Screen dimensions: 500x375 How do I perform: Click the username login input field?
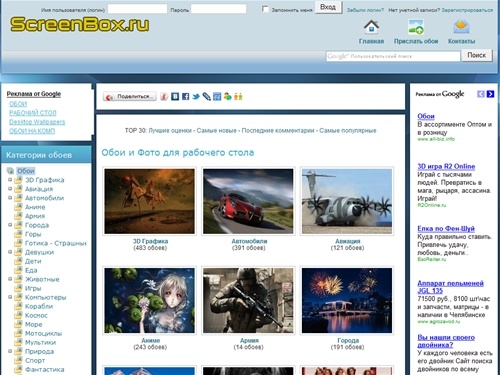pos(137,9)
